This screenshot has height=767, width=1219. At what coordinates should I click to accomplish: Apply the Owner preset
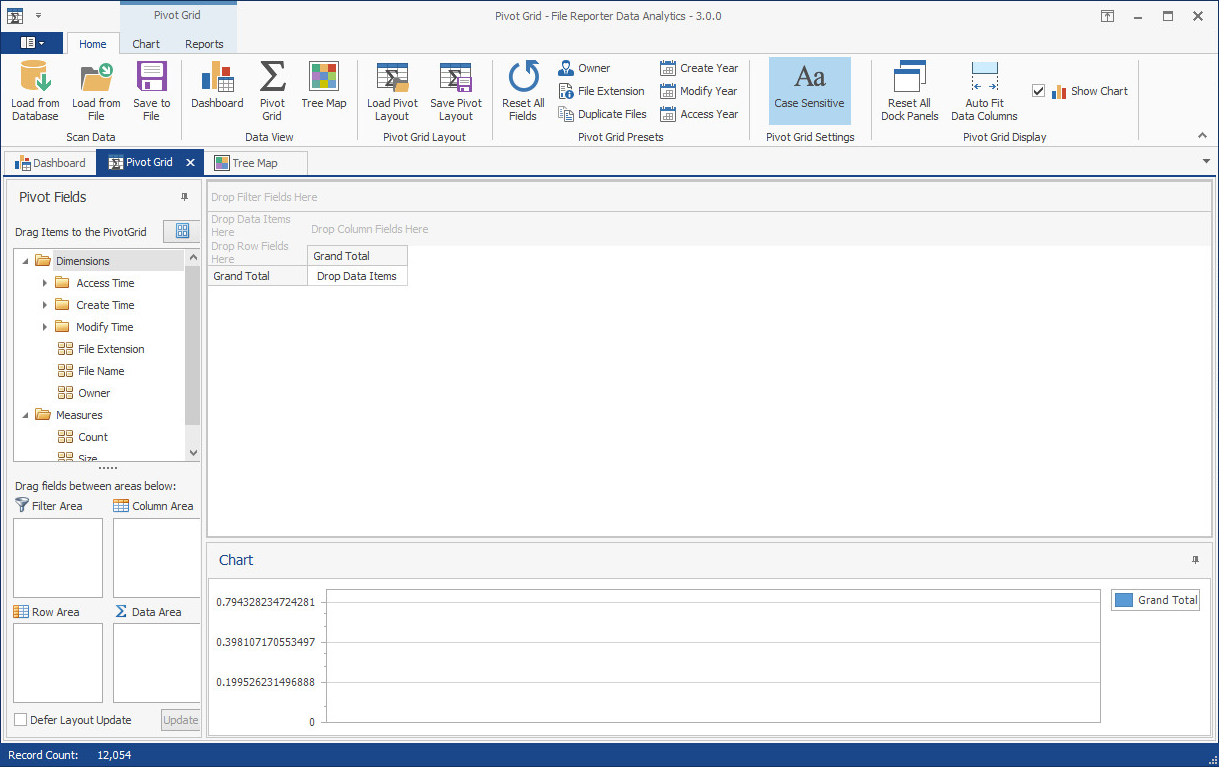584,68
